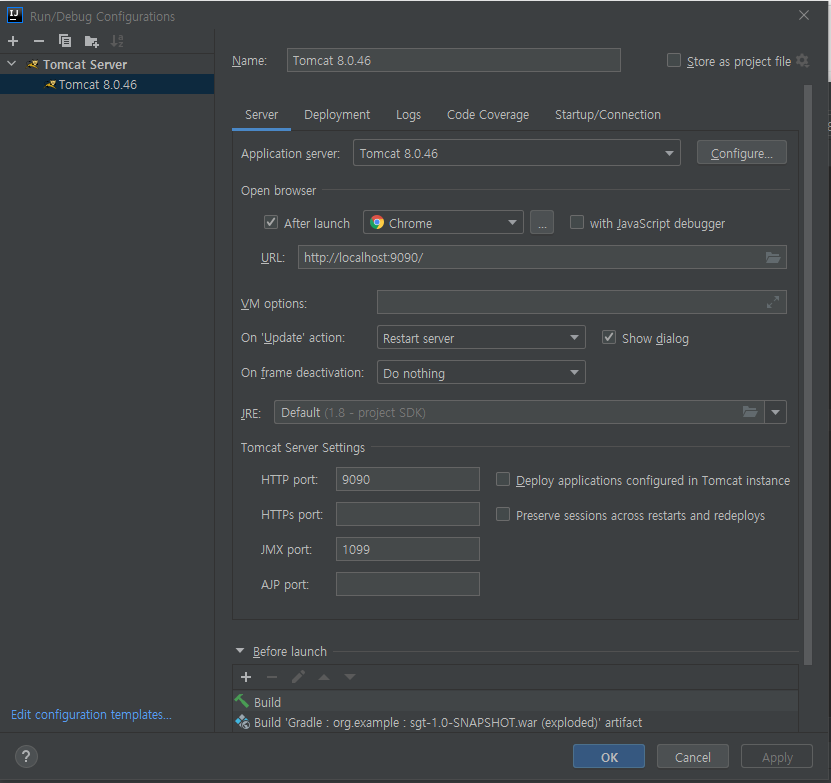Move Before launch task up

[x=324, y=677]
